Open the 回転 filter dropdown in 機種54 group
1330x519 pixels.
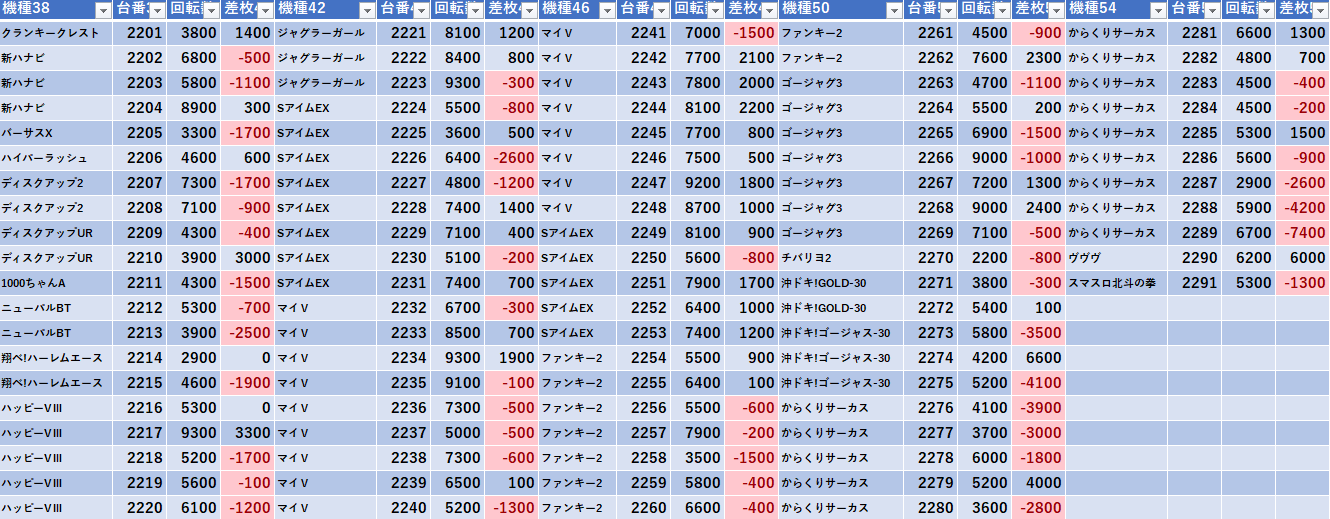coord(1267,10)
